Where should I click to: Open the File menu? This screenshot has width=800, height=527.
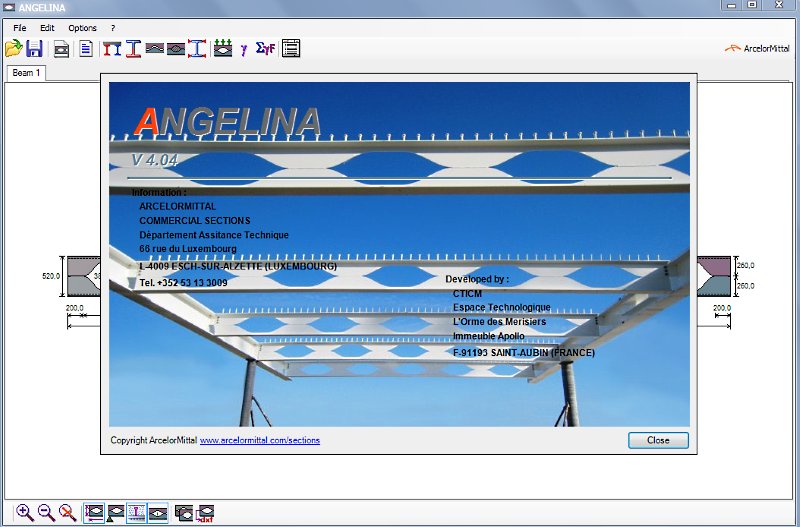coord(19,28)
